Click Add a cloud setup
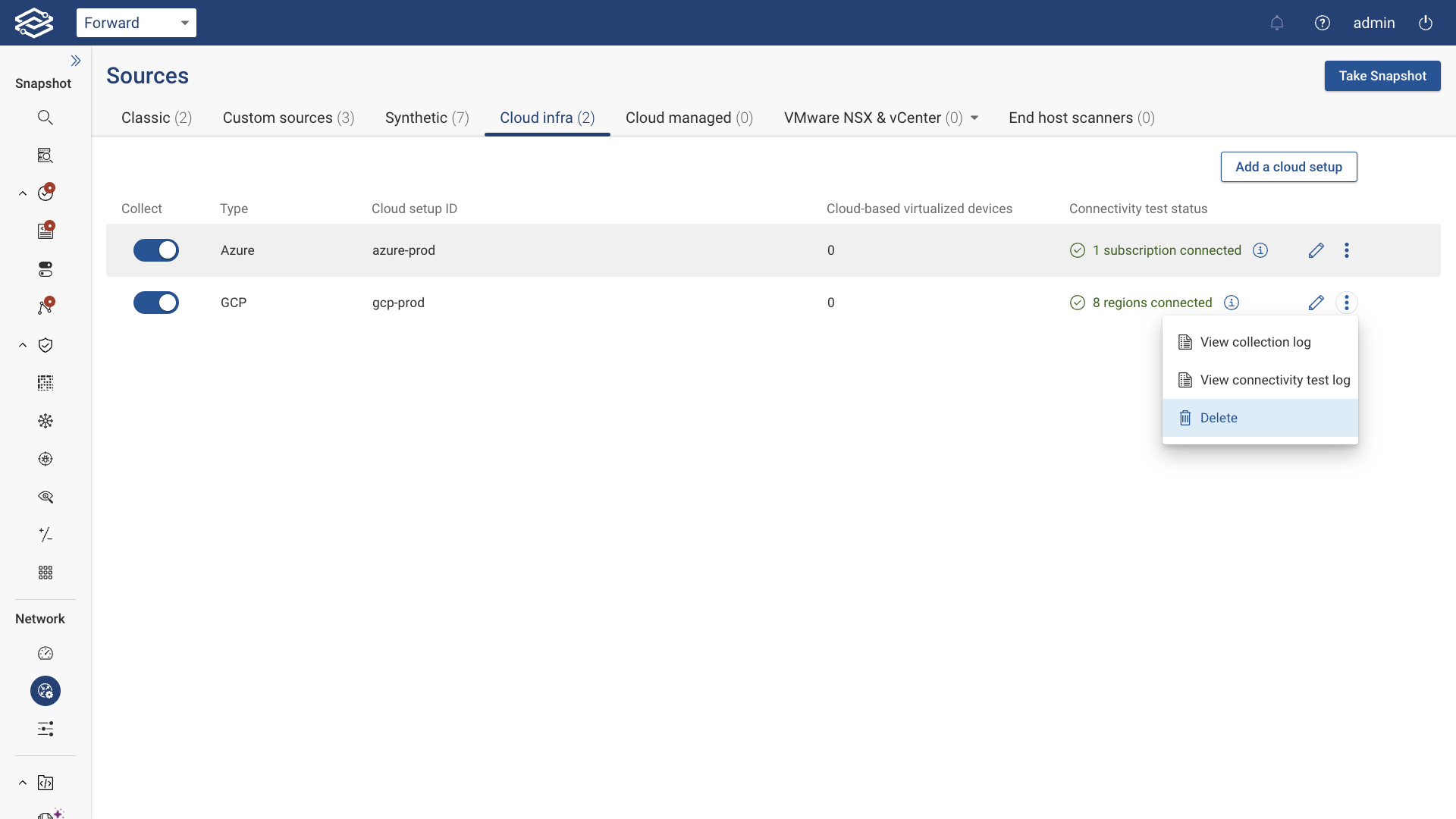The height and width of the screenshot is (819, 1456). 1288,167
